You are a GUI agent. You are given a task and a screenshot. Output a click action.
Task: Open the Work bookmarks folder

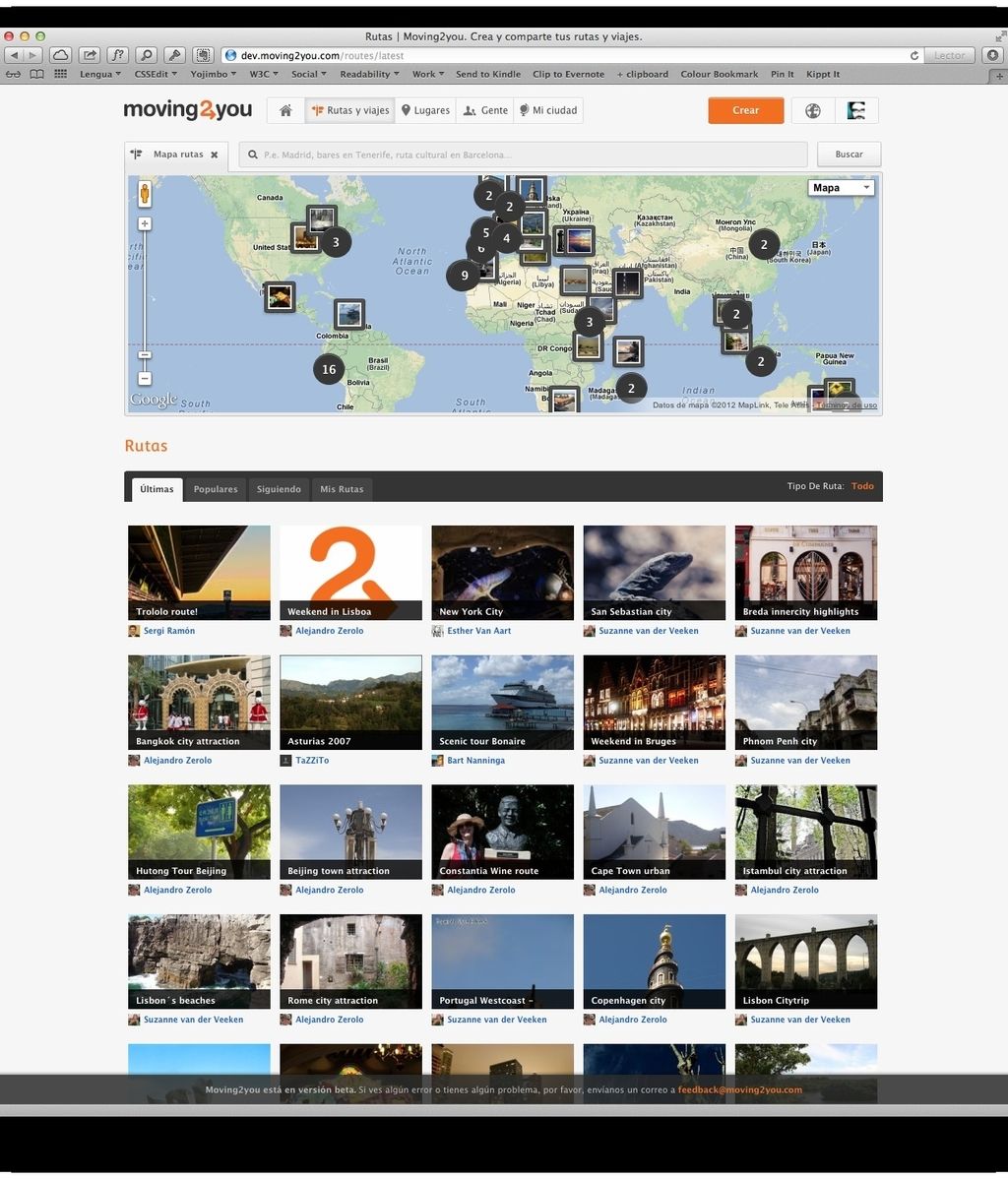428,75
